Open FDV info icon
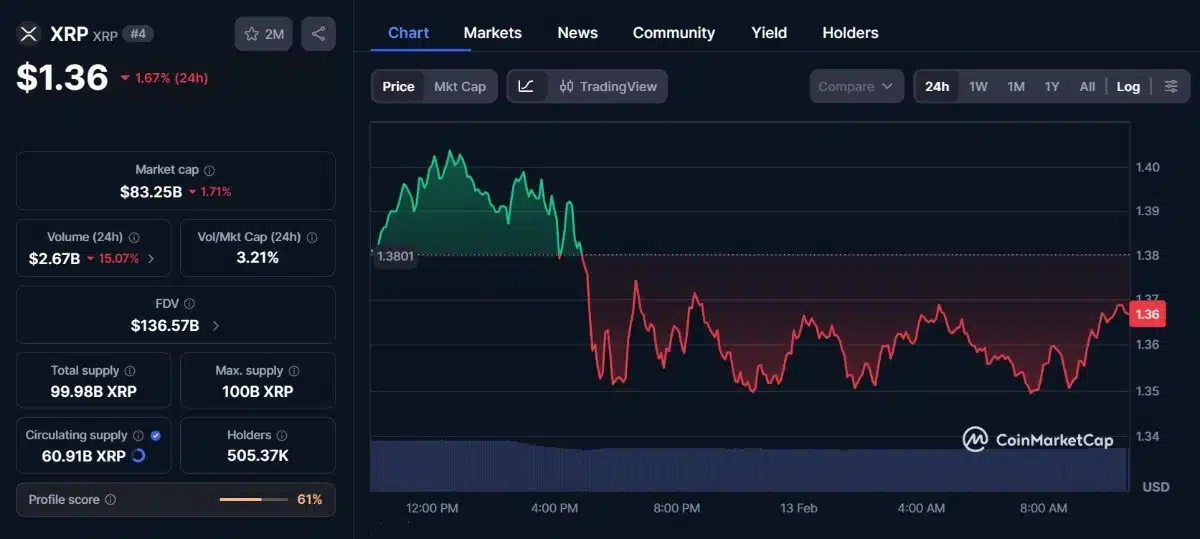The width and height of the screenshot is (1200, 539). (189, 303)
